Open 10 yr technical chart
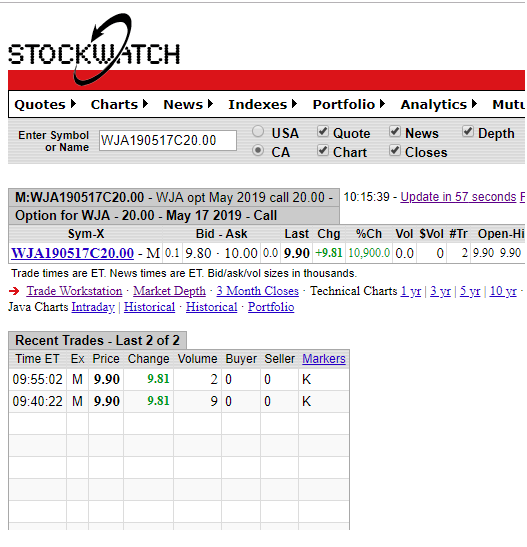This screenshot has width=527, height=547. tap(503, 291)
